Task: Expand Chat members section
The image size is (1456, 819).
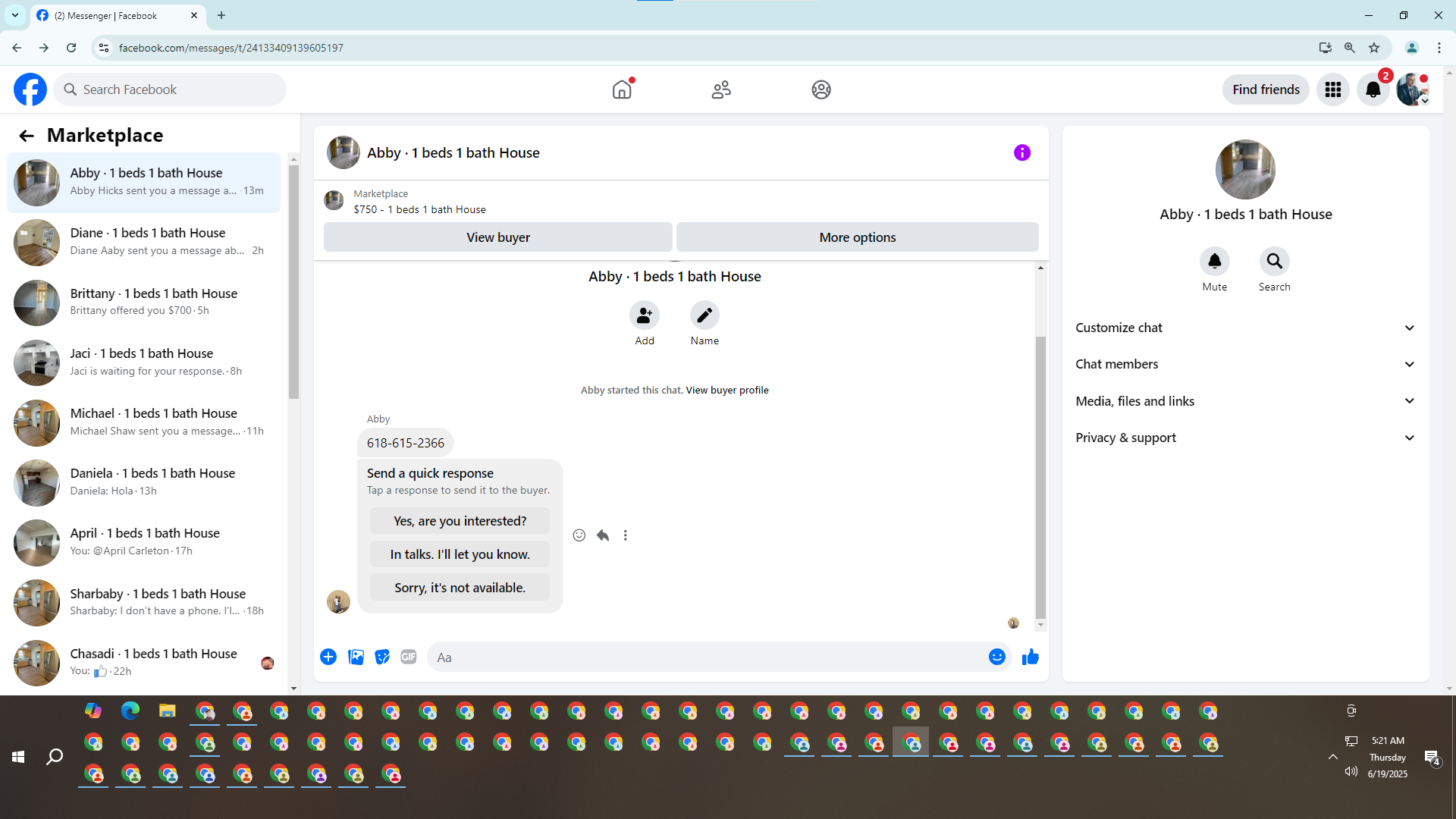Action: pos(1245,364)
